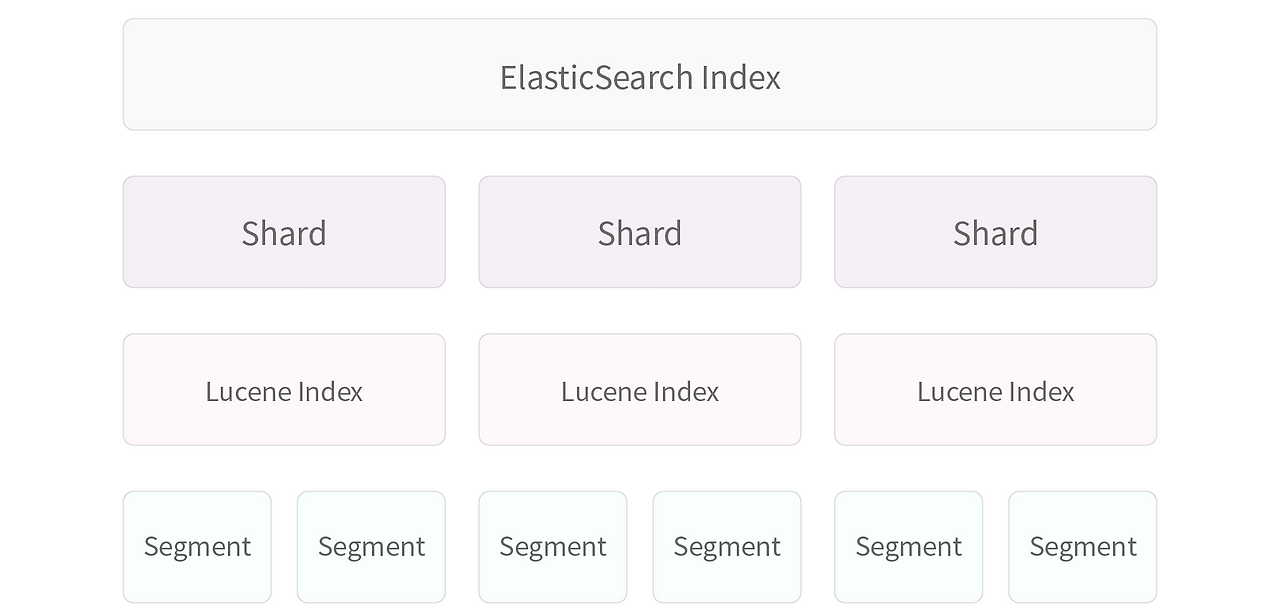Select the leftmost Shard box
This screenshot has height=616, width=1280.
coord(284,232)
